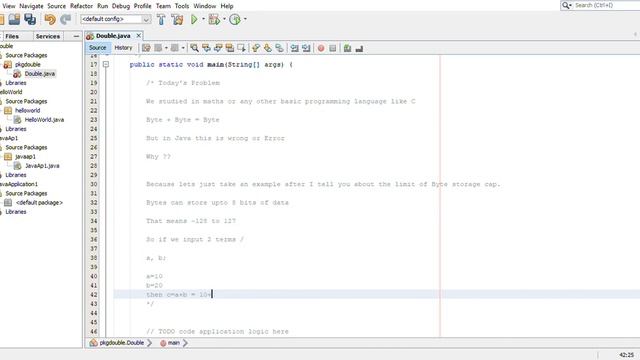Click main in the breadcrumb bar
Image resolution: width=640 pixels, height=360 pixels.
click(173, 343)
